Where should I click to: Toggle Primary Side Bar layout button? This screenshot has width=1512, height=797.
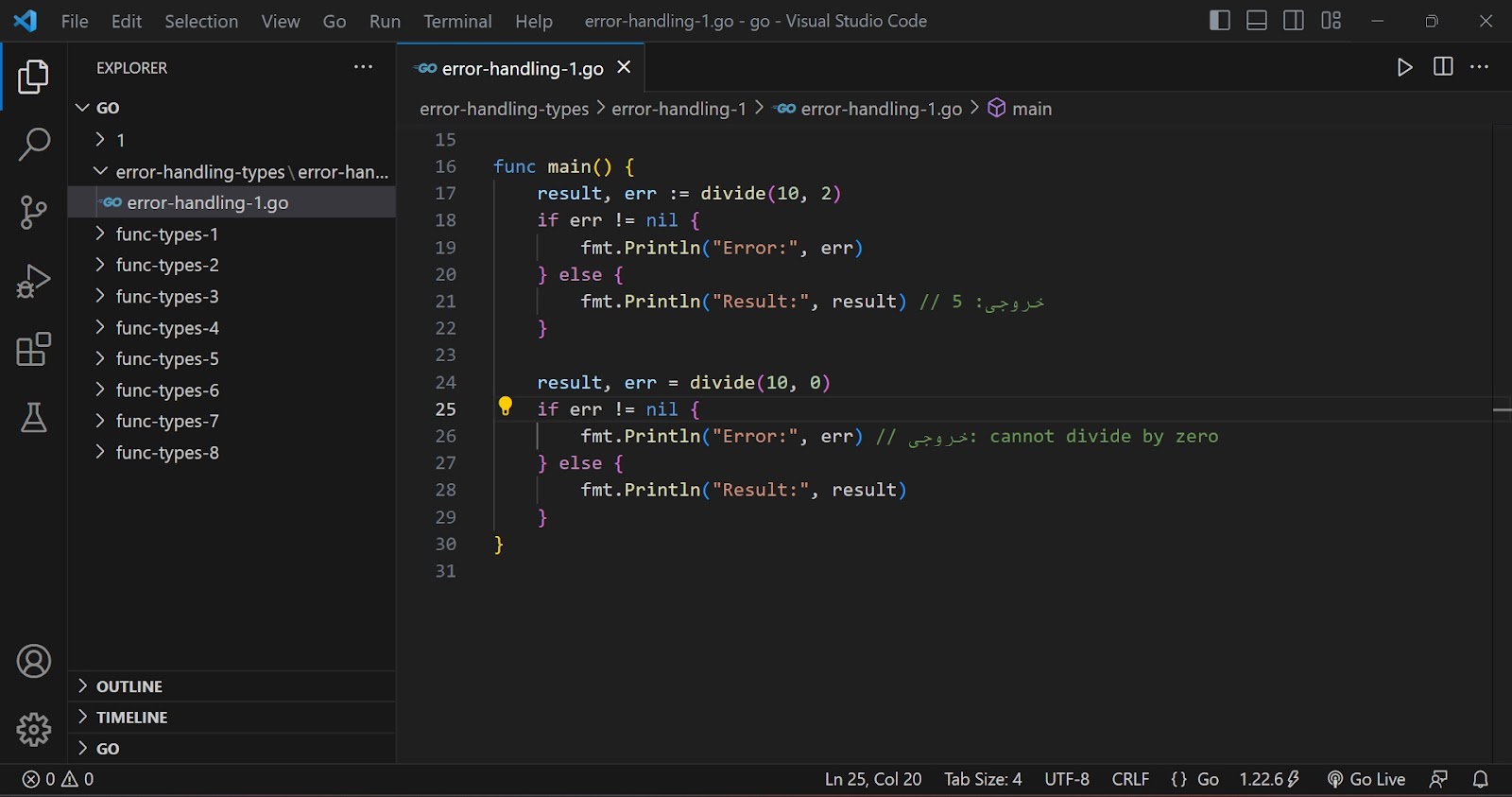1220,21
